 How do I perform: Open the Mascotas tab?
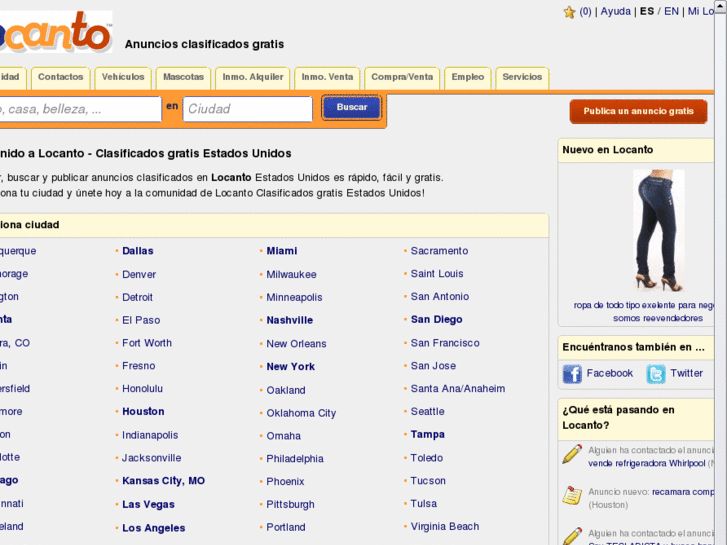183,77
